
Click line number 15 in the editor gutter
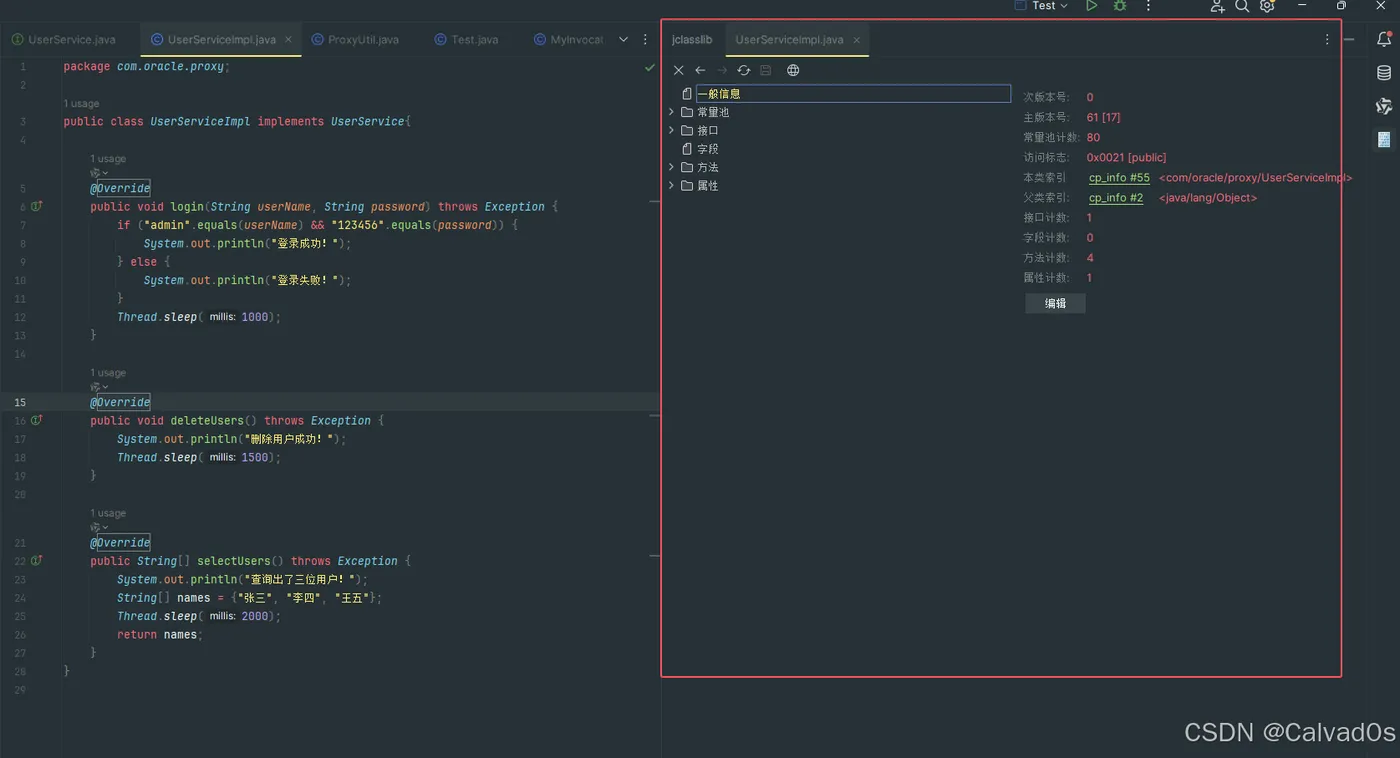(21, 402)
